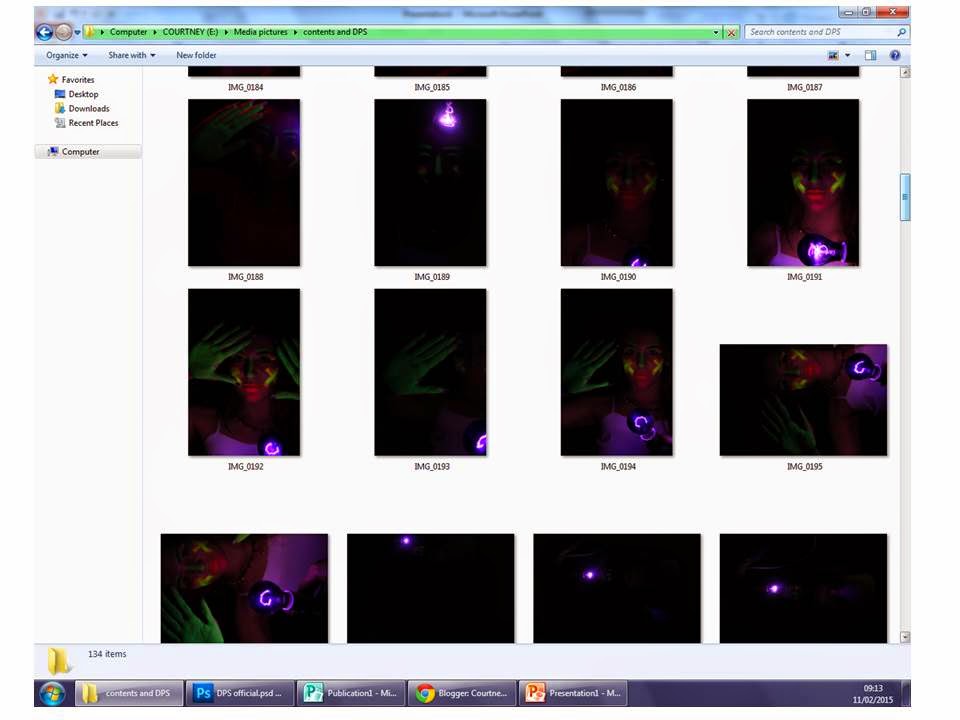Expand the address bar history dropdown
This screenshot has height=720, width=960.
[716, 32]
